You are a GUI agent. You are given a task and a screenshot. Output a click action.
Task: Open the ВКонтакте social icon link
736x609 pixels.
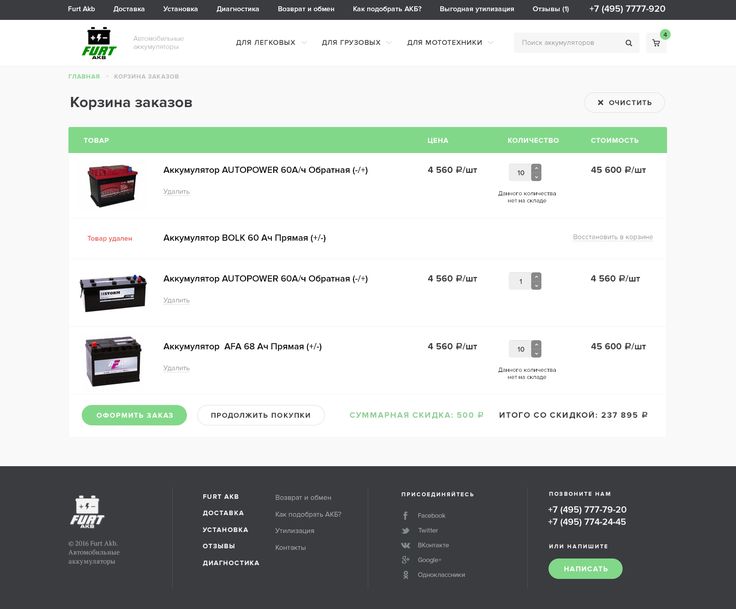tap(406, 545)
